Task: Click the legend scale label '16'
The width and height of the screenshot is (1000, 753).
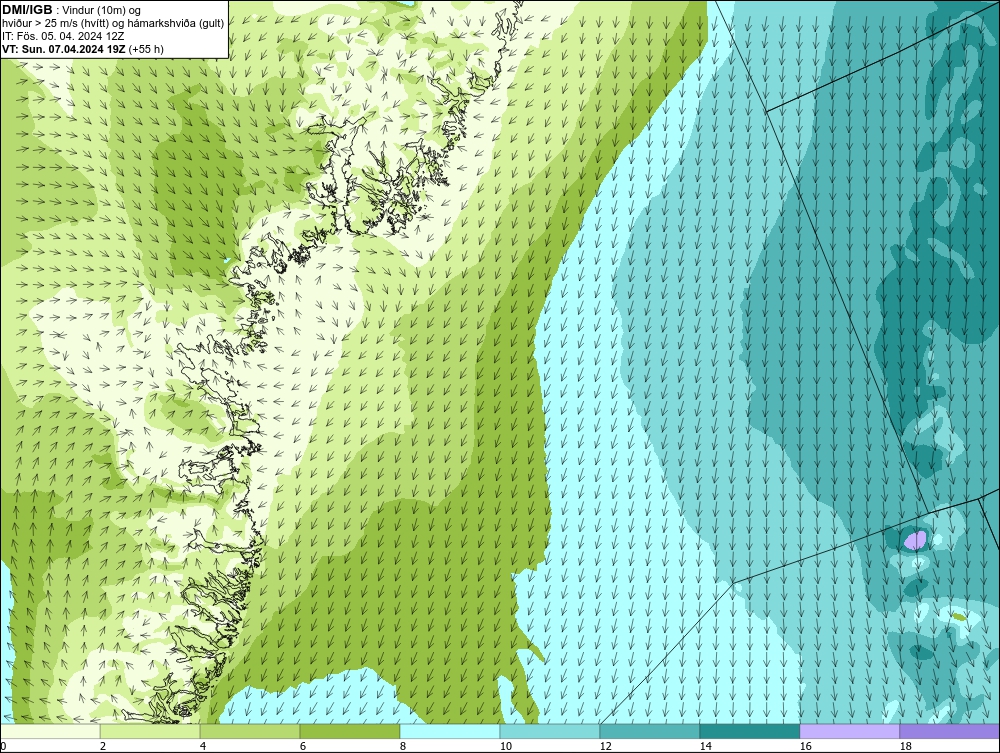Action: pyautogui.click(x=805, y=746)
